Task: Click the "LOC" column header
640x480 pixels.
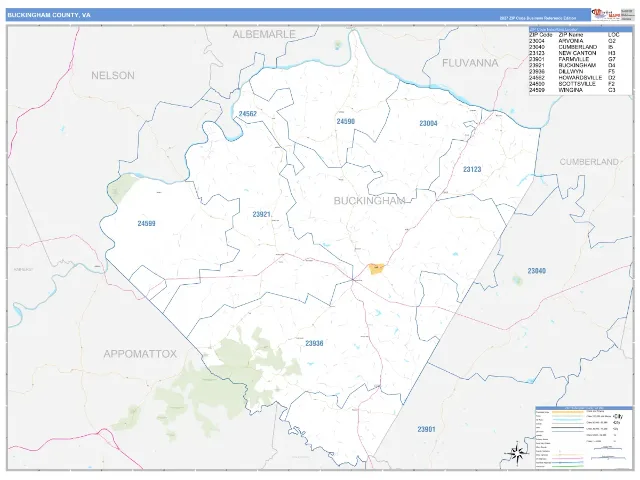Action: click(x=613, y=35)
